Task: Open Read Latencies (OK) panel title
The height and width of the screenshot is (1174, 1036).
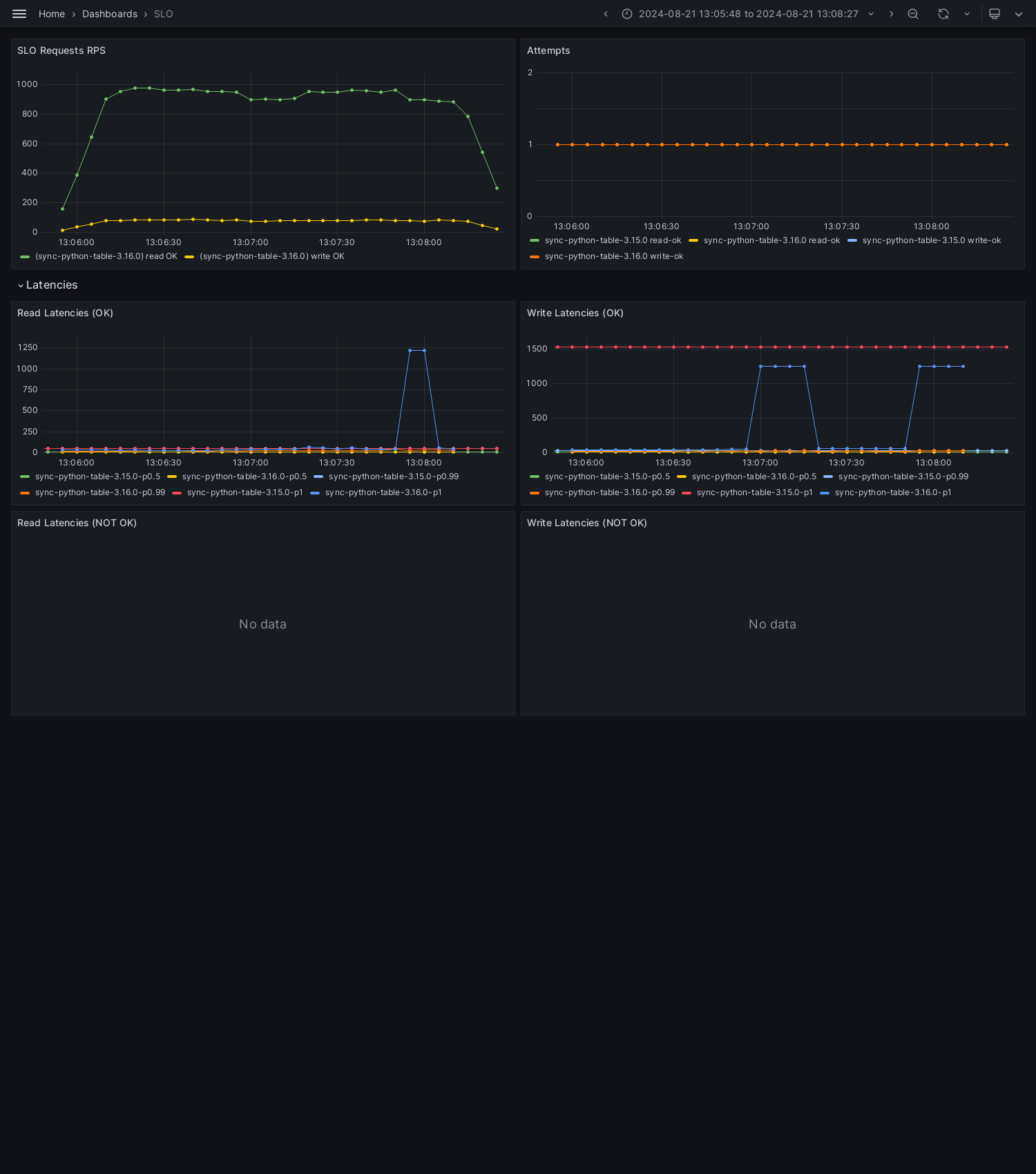Action: pos(65,313)
